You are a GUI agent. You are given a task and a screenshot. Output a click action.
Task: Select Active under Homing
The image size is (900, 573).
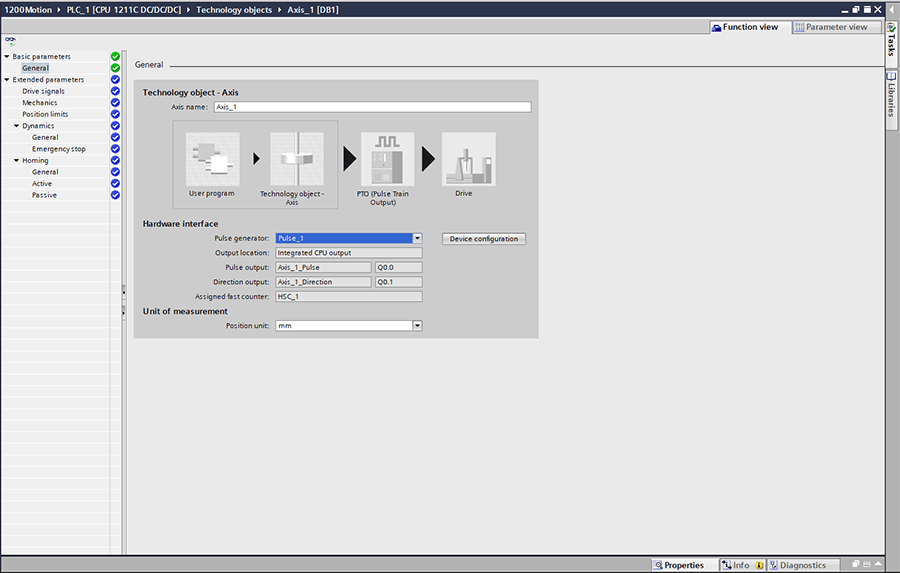click(x=42, y=183)
